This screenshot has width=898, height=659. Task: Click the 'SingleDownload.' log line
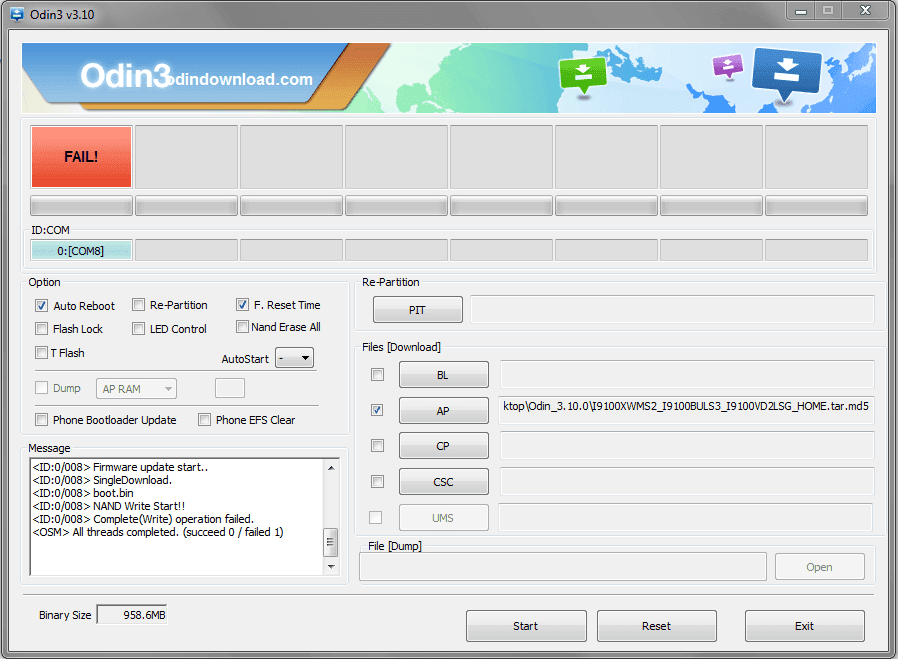102,480
